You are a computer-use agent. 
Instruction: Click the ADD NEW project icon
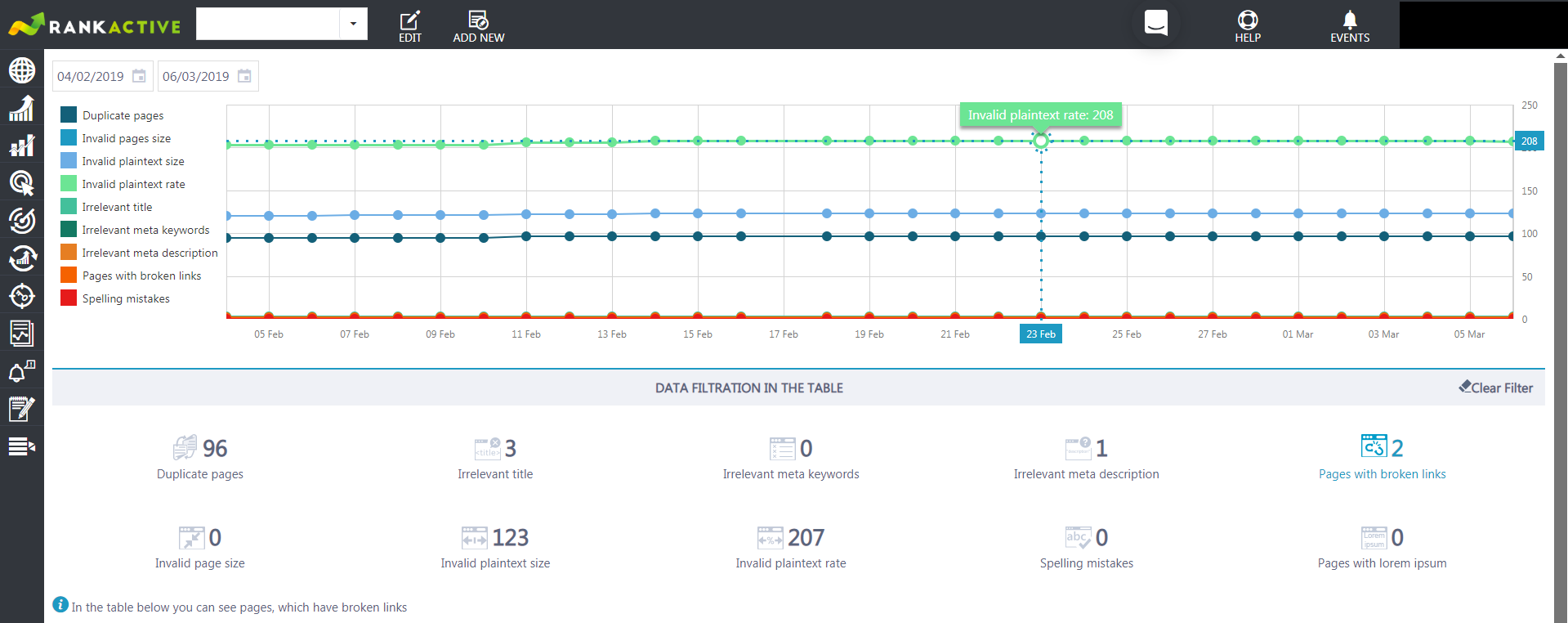[x=479, y=26]
